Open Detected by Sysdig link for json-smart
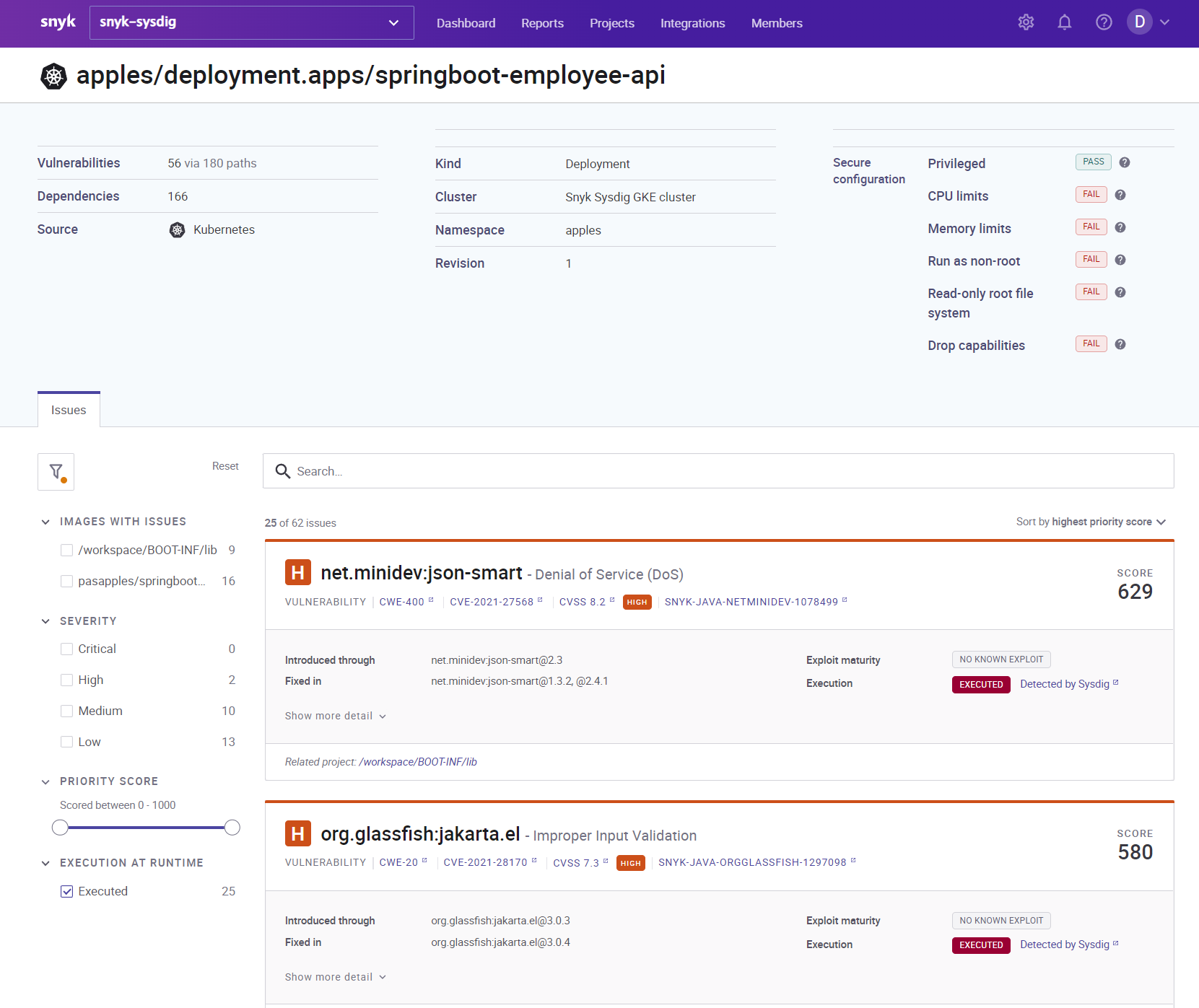The height and width of the screenshot is (1008, 1199). pyautogui.click(x=1069, y=684)
